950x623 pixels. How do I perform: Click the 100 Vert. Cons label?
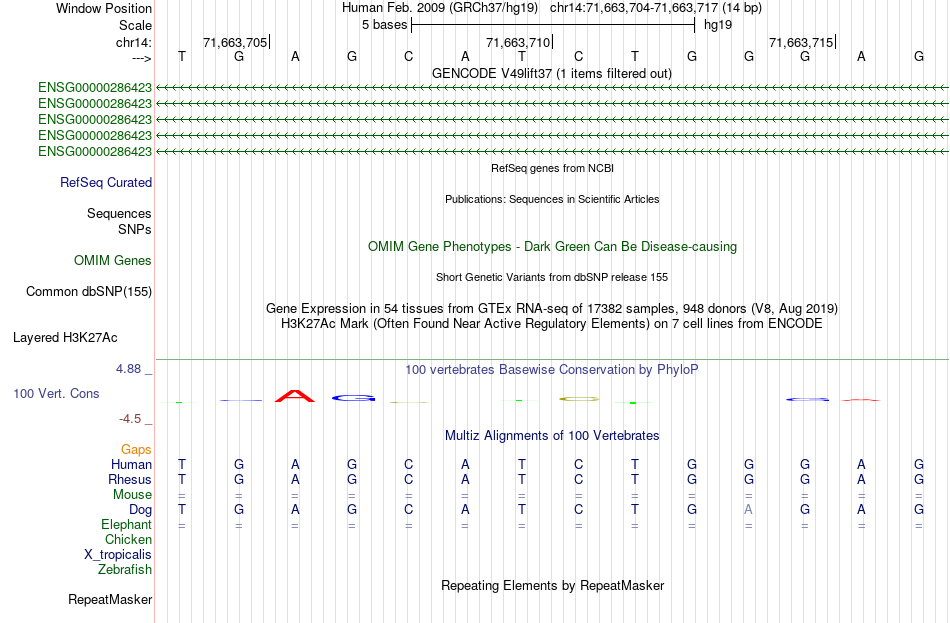coord(56,394)
